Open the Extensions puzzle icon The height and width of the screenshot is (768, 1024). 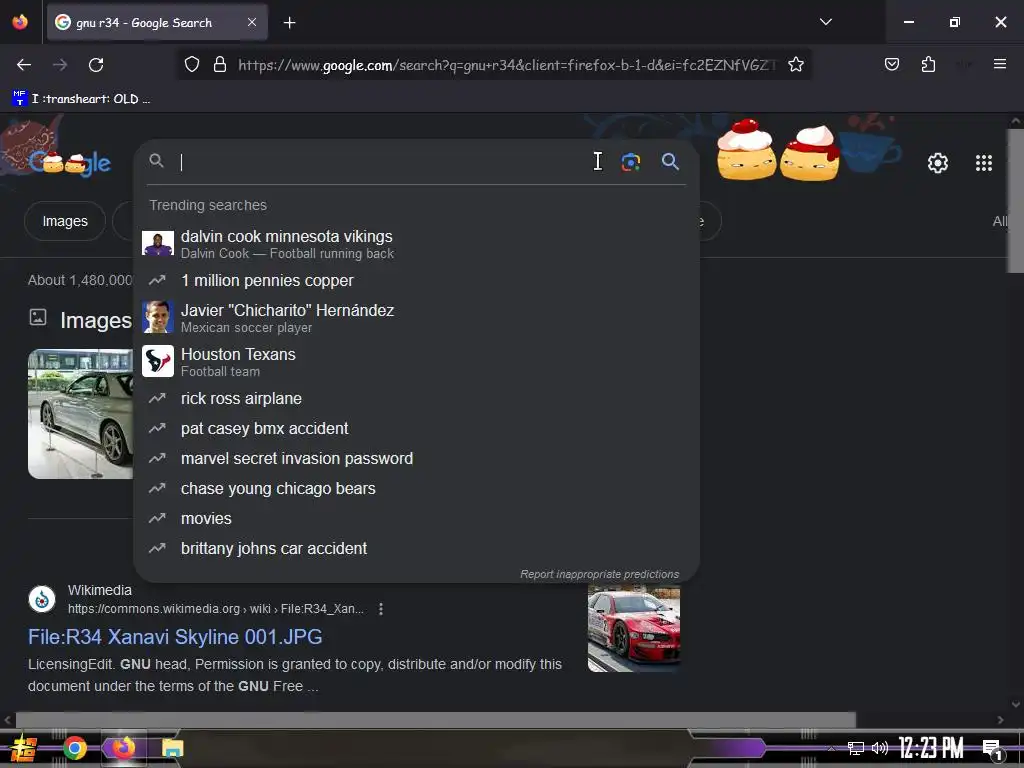[x=928, y=64]
